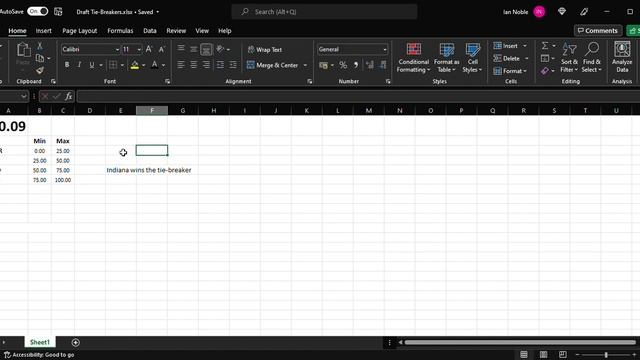Expand Merge & Center options arrow

tap(305, 65)
